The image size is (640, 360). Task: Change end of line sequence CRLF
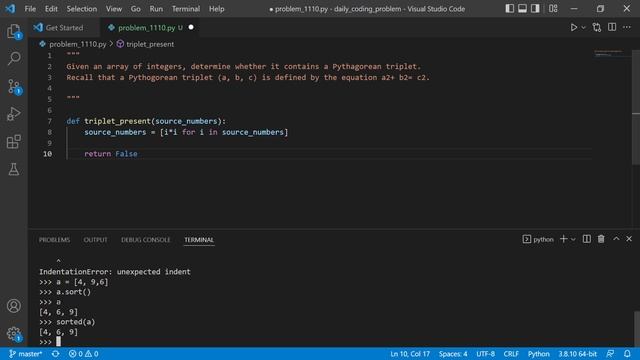coord(511,354)
